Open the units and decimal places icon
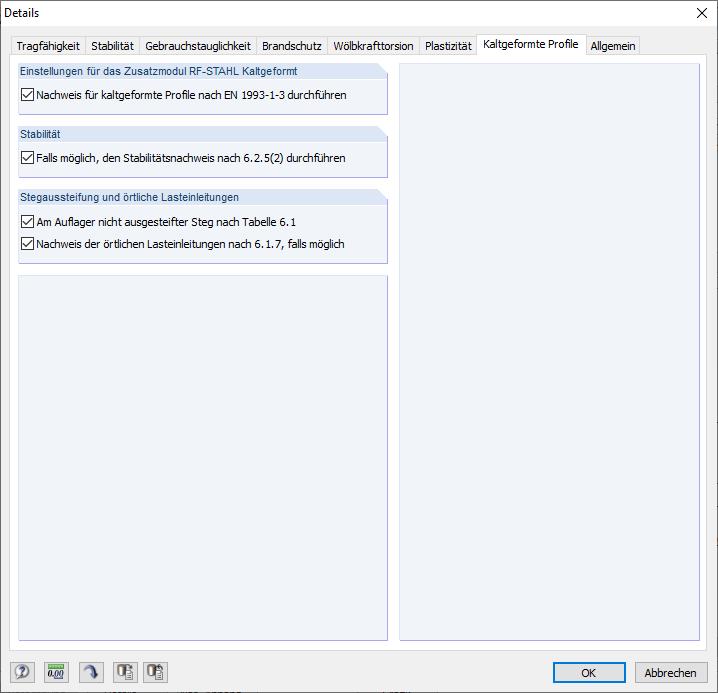The width and height of the screenshot is (718, 693). (56, 672)
